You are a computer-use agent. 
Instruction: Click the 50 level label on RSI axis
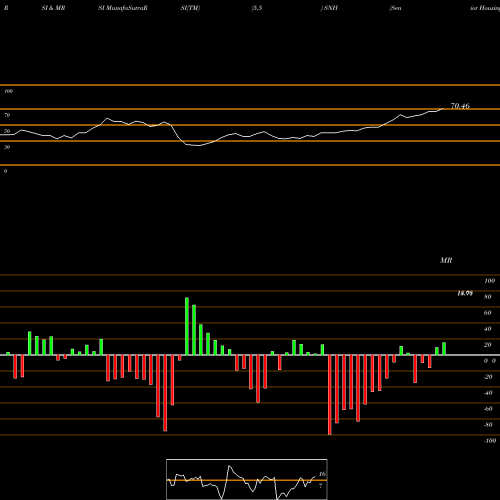point(7,131)
